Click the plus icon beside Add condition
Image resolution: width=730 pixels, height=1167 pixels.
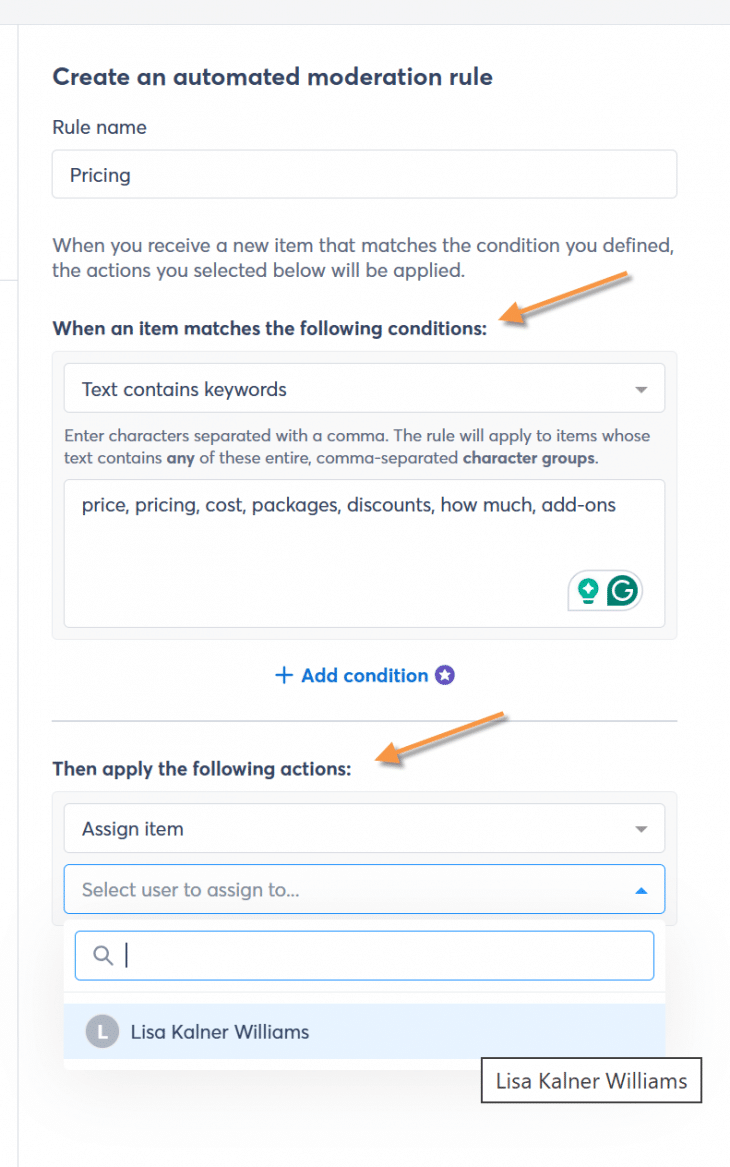(284, 675)
